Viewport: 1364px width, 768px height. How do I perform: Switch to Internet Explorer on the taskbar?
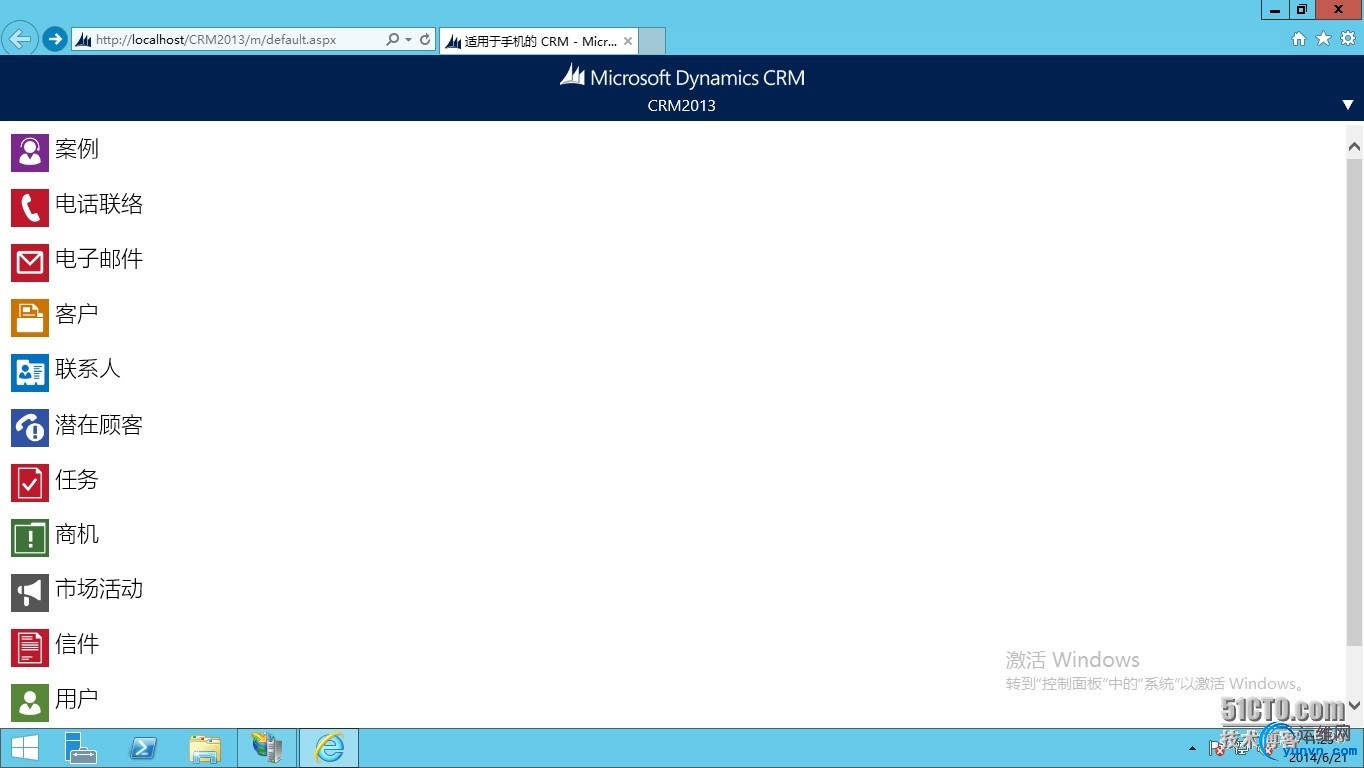pyautogui.click(x=329, y=748)
